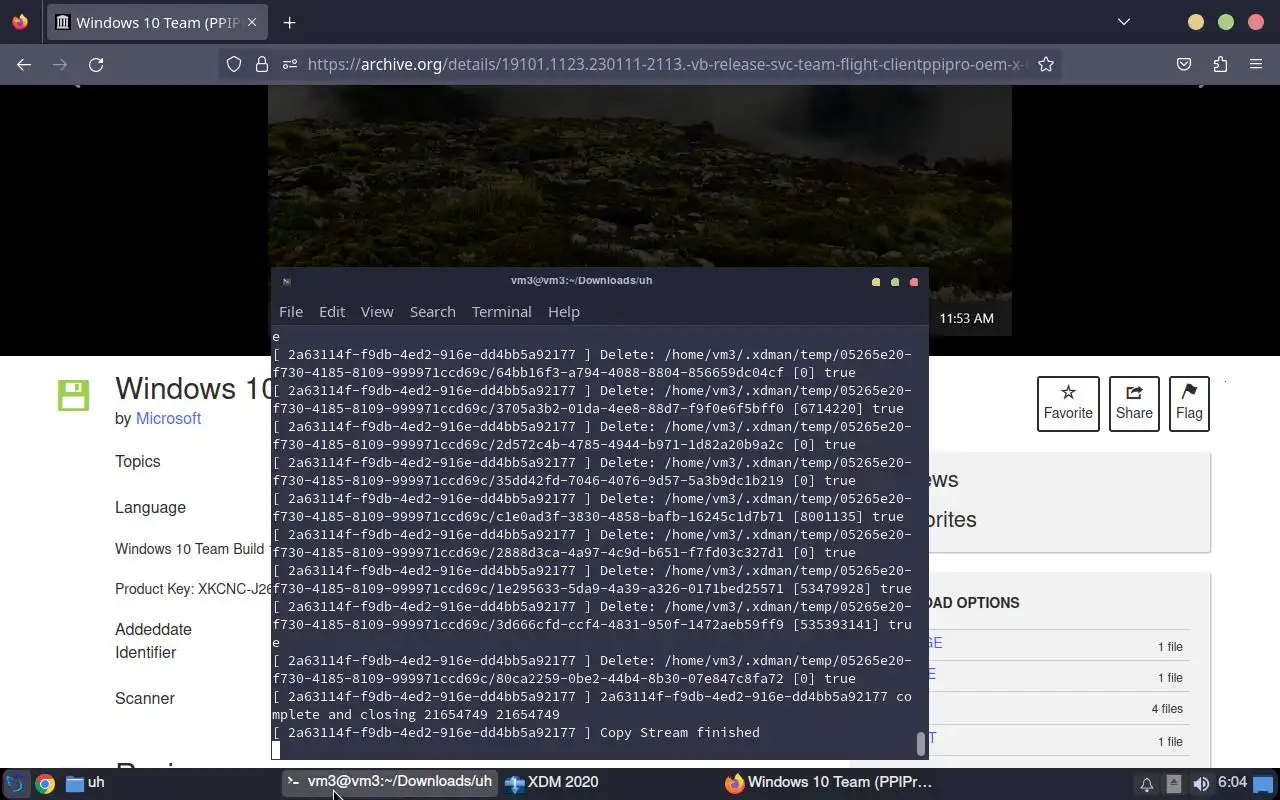Bookmark page with the star icon
The image size is (1280, 800).
[1046, 64]
